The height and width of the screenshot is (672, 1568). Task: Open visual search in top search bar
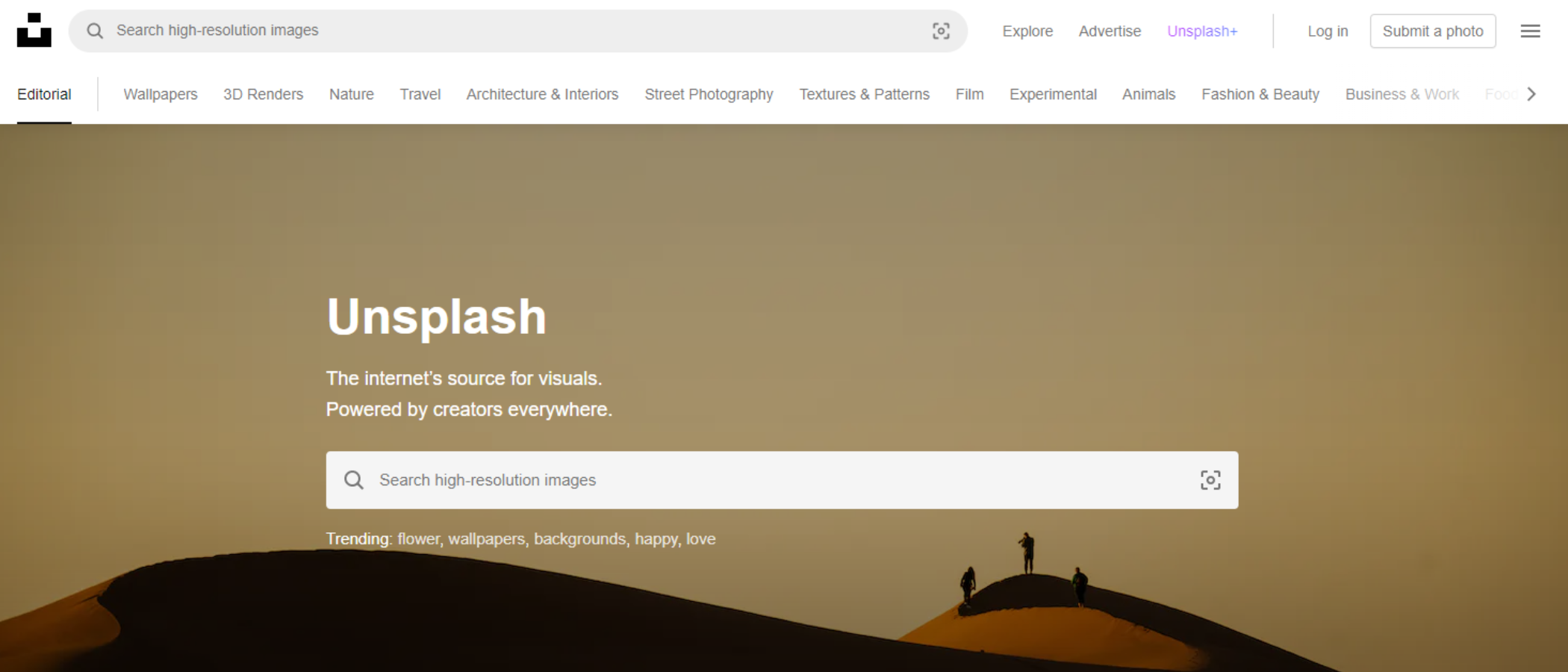pyautogui.click(x=941, y=31)
